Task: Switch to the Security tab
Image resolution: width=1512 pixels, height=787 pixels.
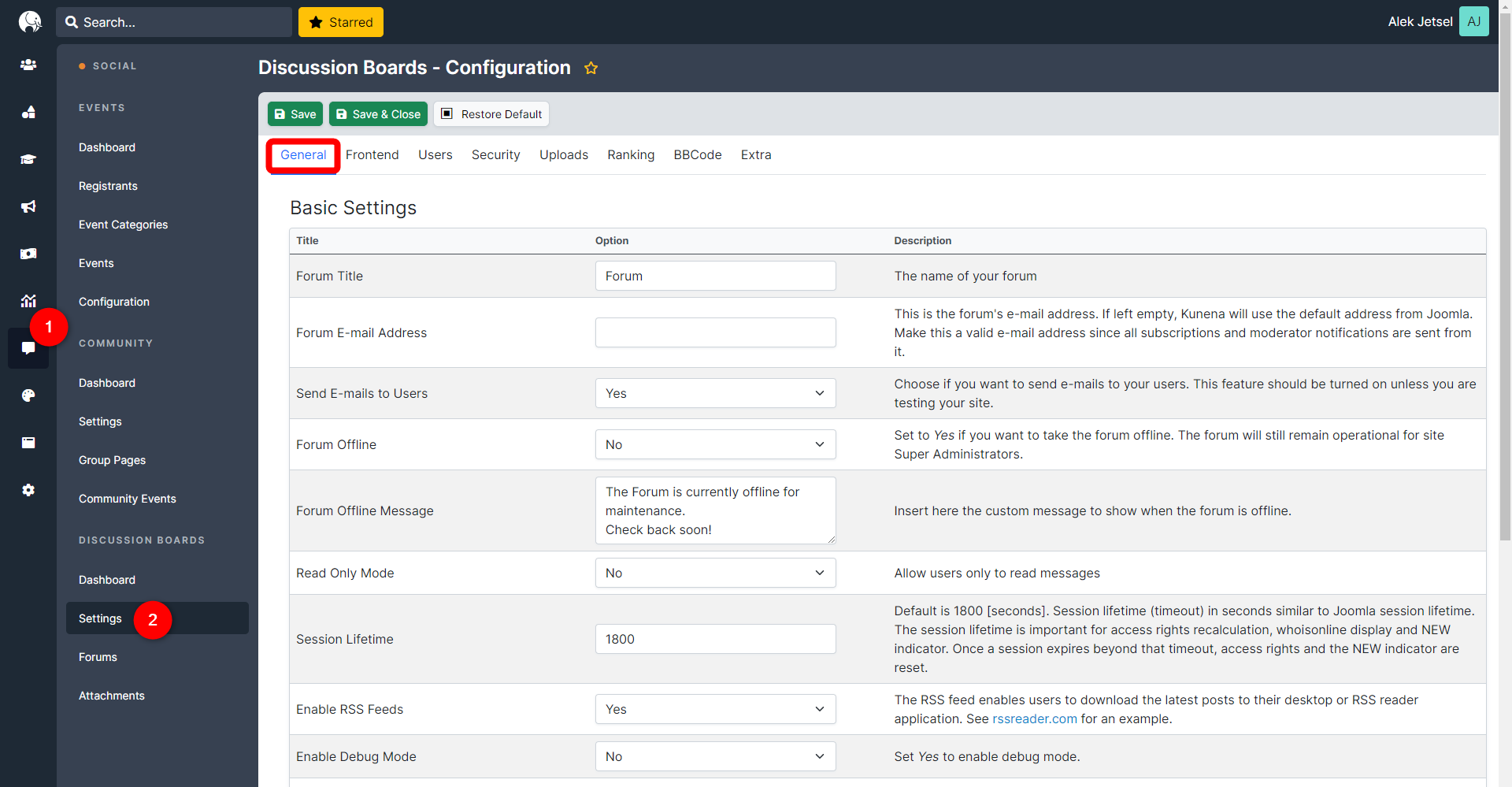Action: [495, 154]
